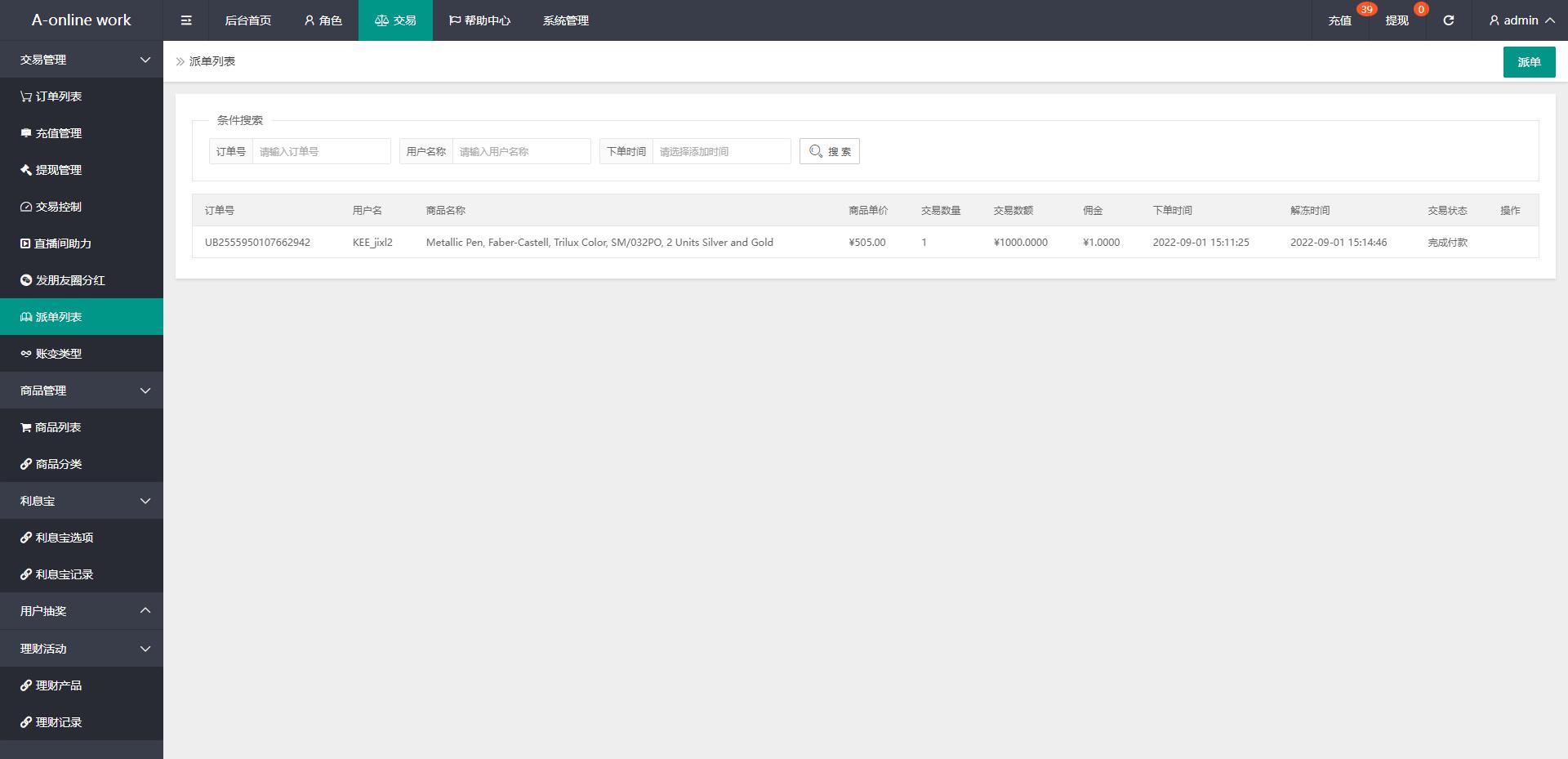Open the admin user dropdown
The image size is (1568, 759).
1521,20
